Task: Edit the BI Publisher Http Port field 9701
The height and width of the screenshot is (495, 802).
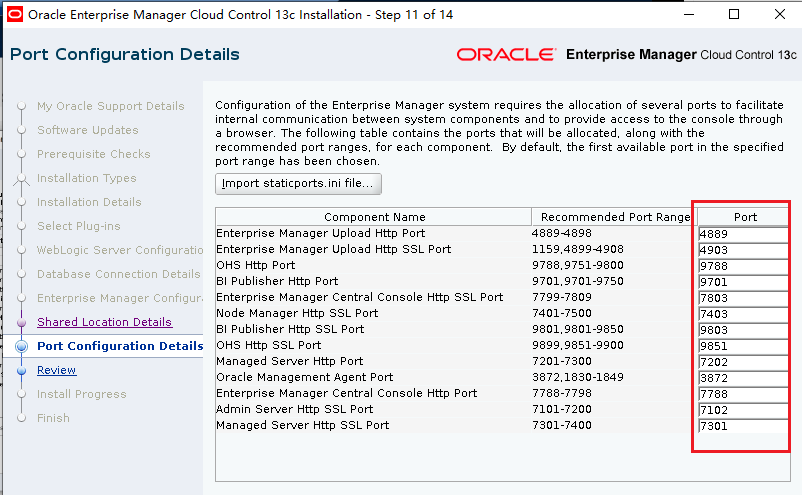Action: 743,282
